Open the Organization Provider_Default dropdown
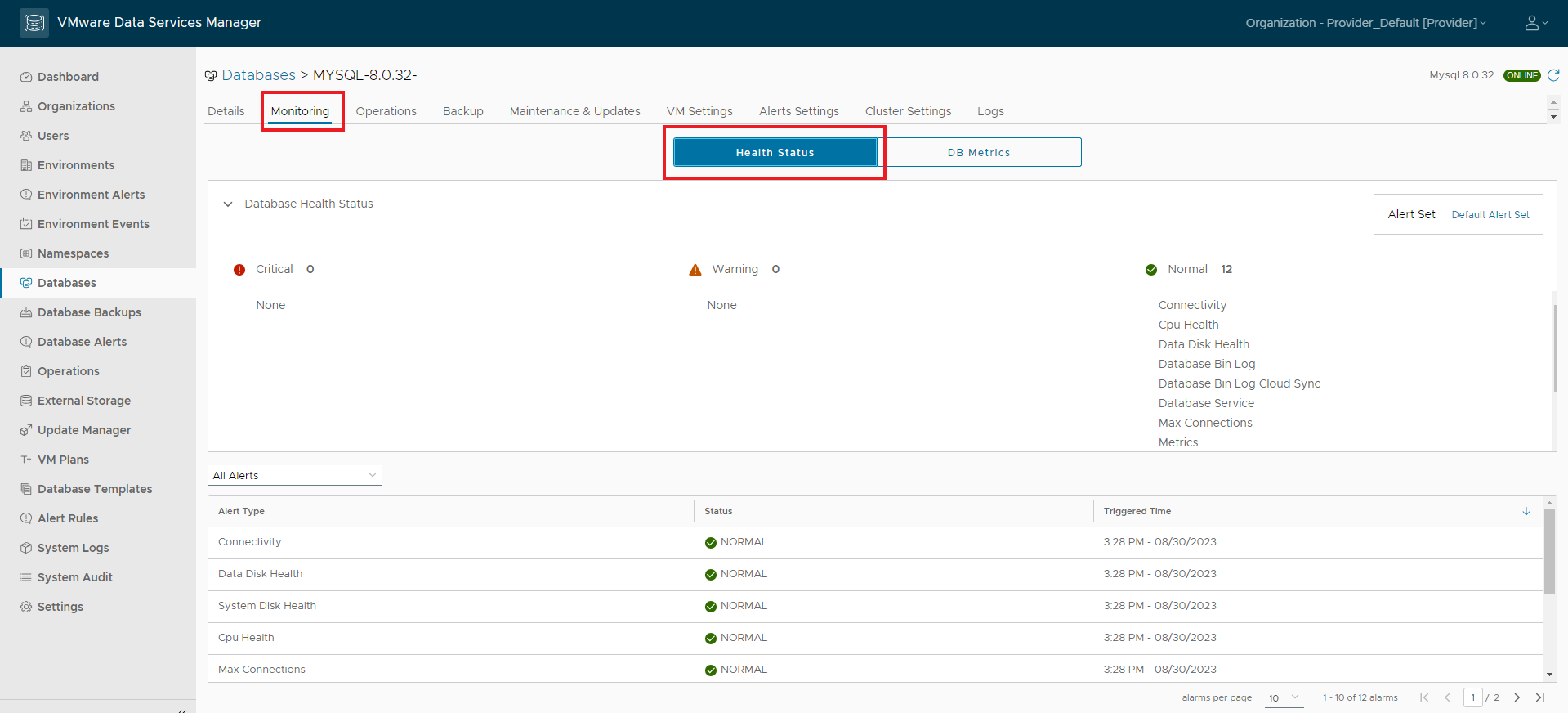The image size is (1568, 713). tap(1365, 23)
